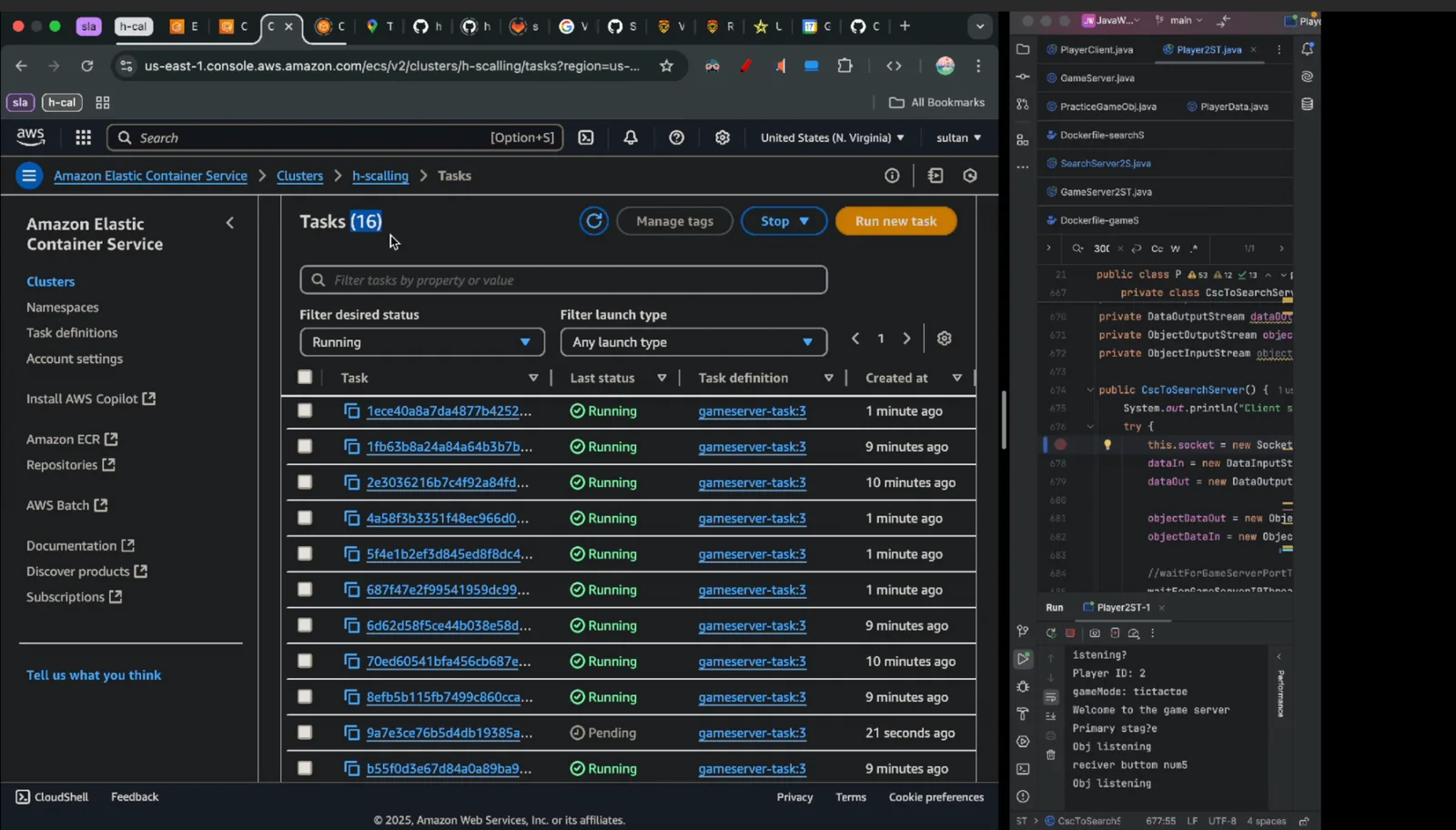Select task 6d62d58f5ce44b038e58d checkbox

305,626
